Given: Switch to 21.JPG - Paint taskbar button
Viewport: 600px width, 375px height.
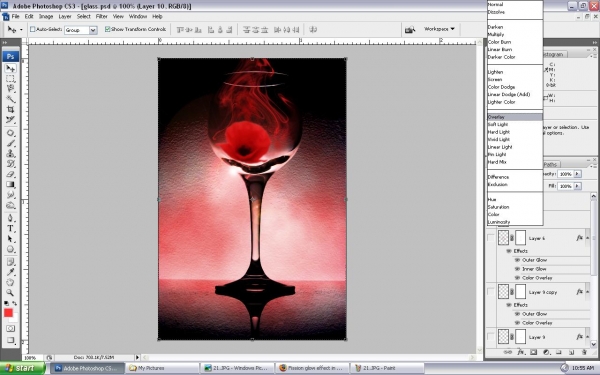Looking at the screenshot, I should (x=386, y=368).
